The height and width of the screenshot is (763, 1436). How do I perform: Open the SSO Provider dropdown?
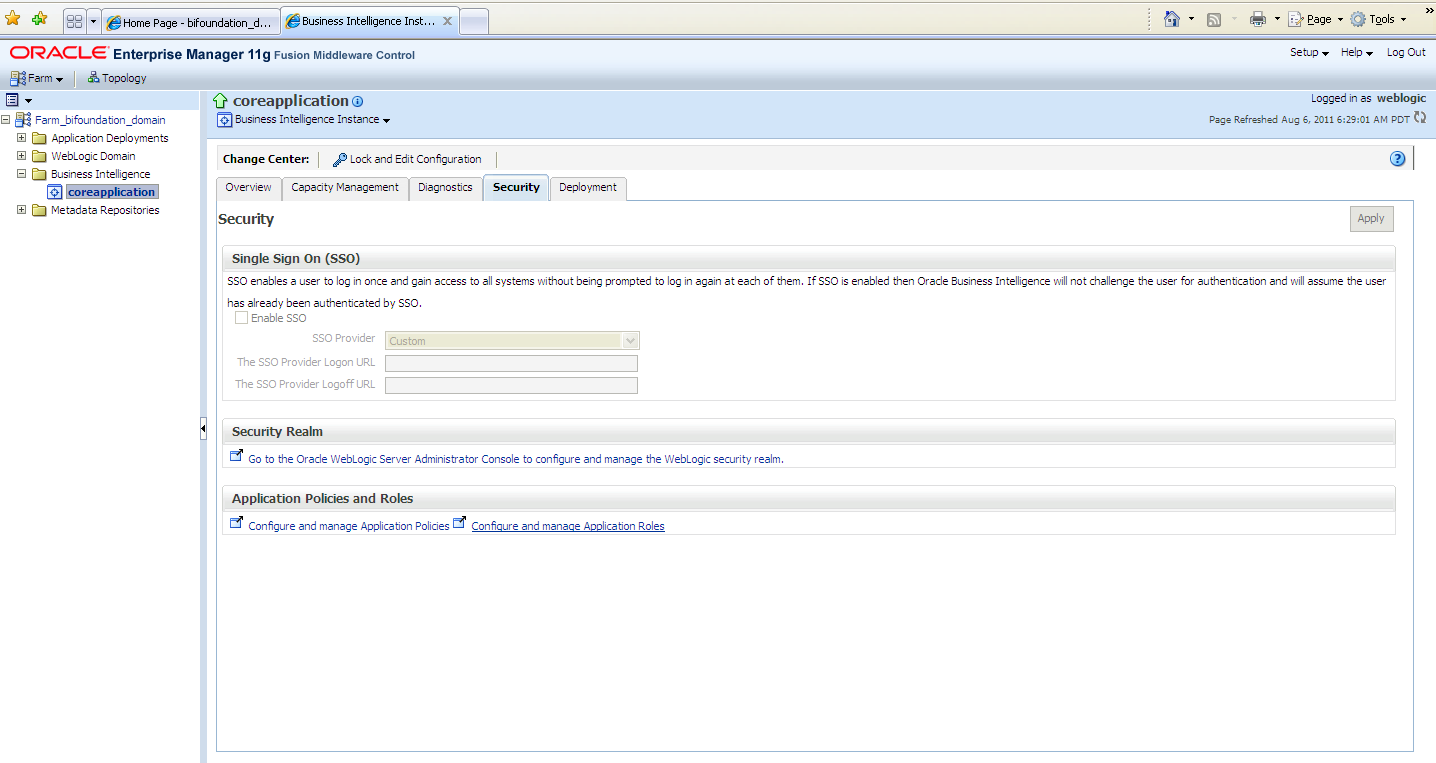(629, 341)
